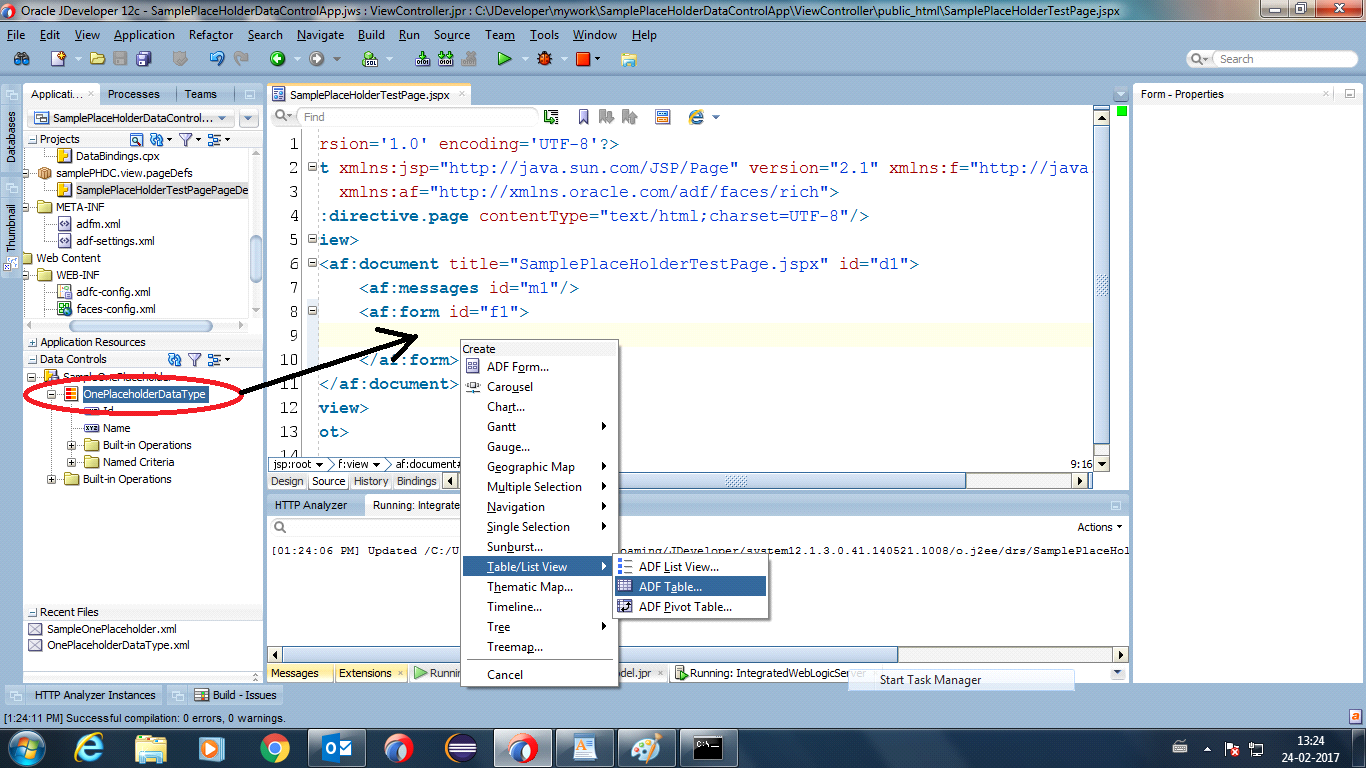This screenshot has width=1366, height=768.
Task: Create a new file with the New icon
Action: click(x=58, y=58)
